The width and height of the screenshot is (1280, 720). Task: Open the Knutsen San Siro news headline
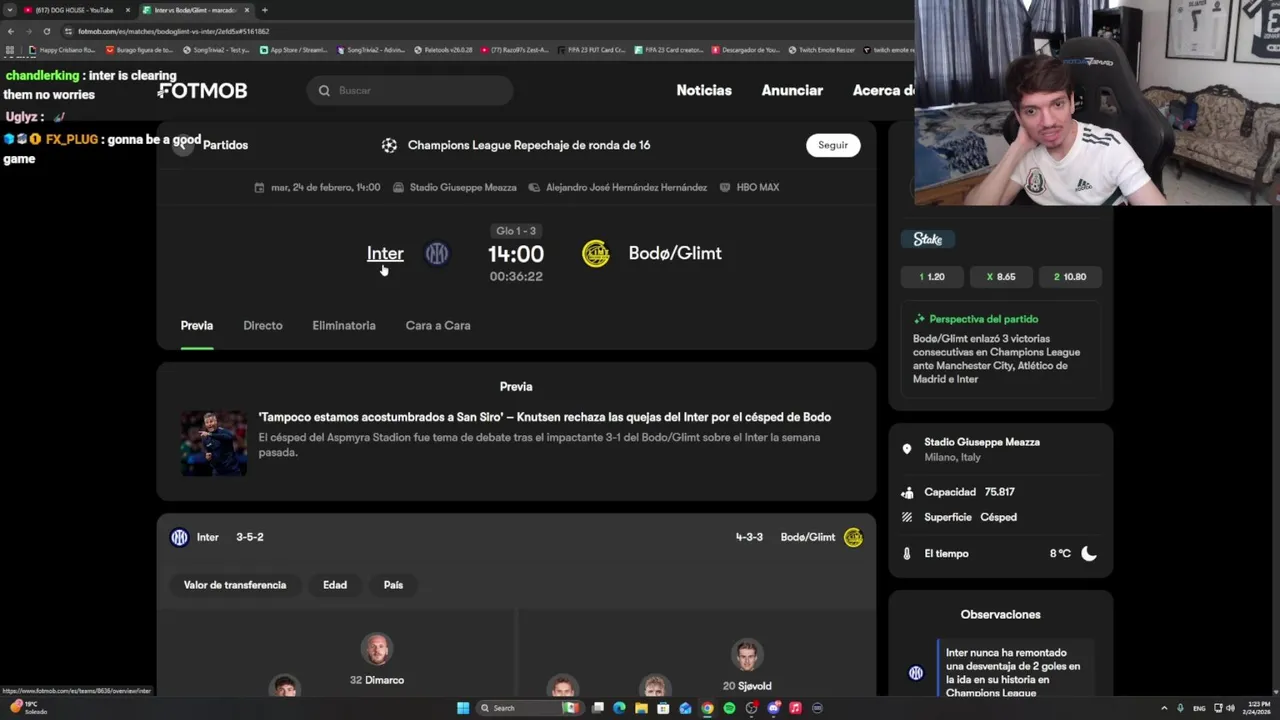tap(545, 418)
